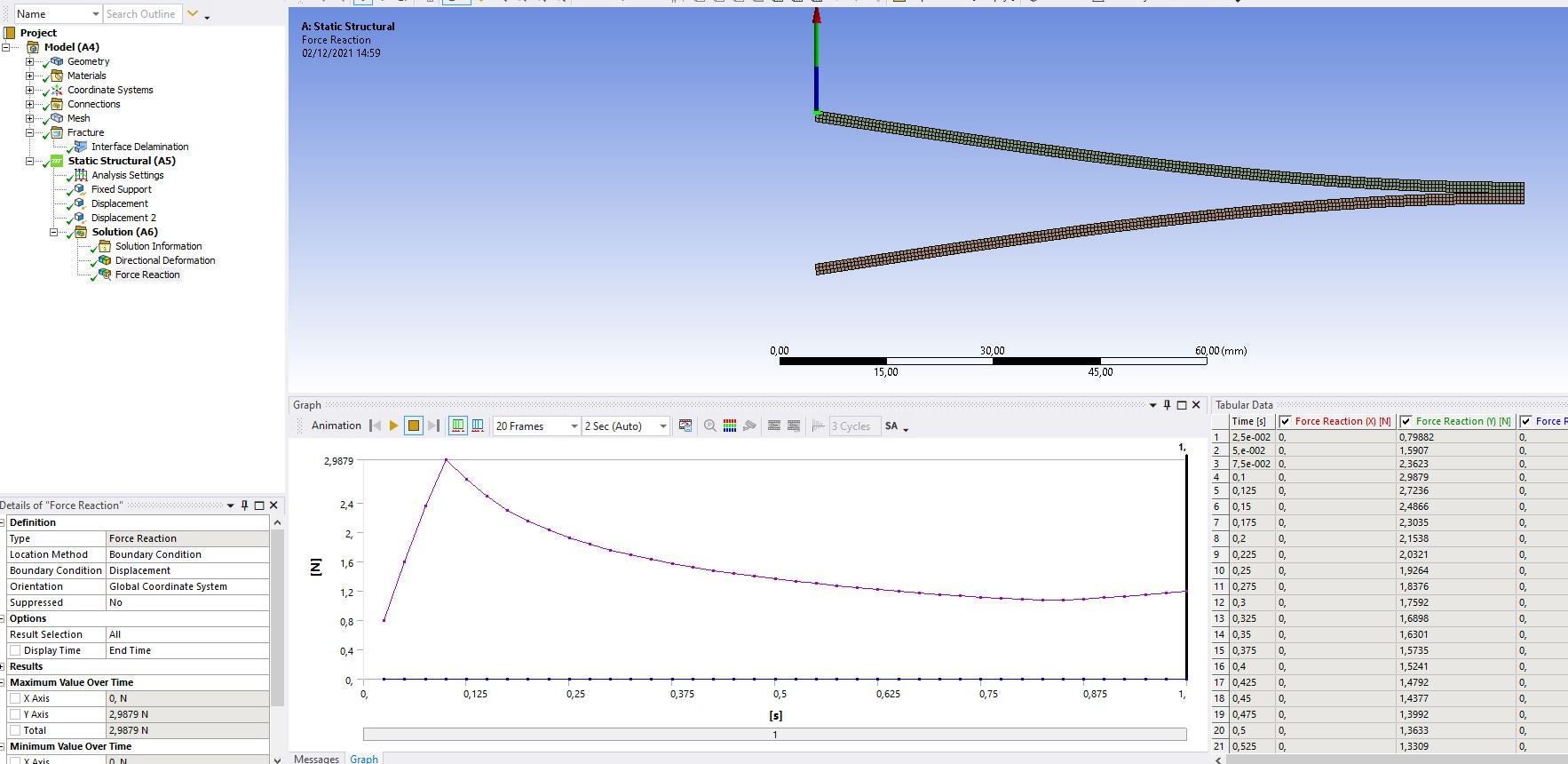1568x764 pixels.
Task: Expand the Geometry tree node
Action: [x=29, y=61]
